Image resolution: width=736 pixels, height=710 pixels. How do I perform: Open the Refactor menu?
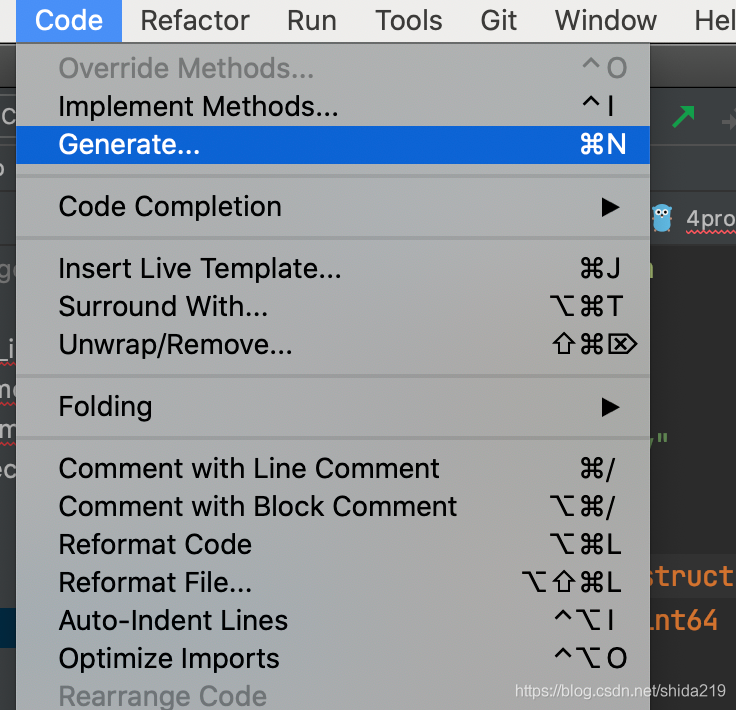[195, 20]
